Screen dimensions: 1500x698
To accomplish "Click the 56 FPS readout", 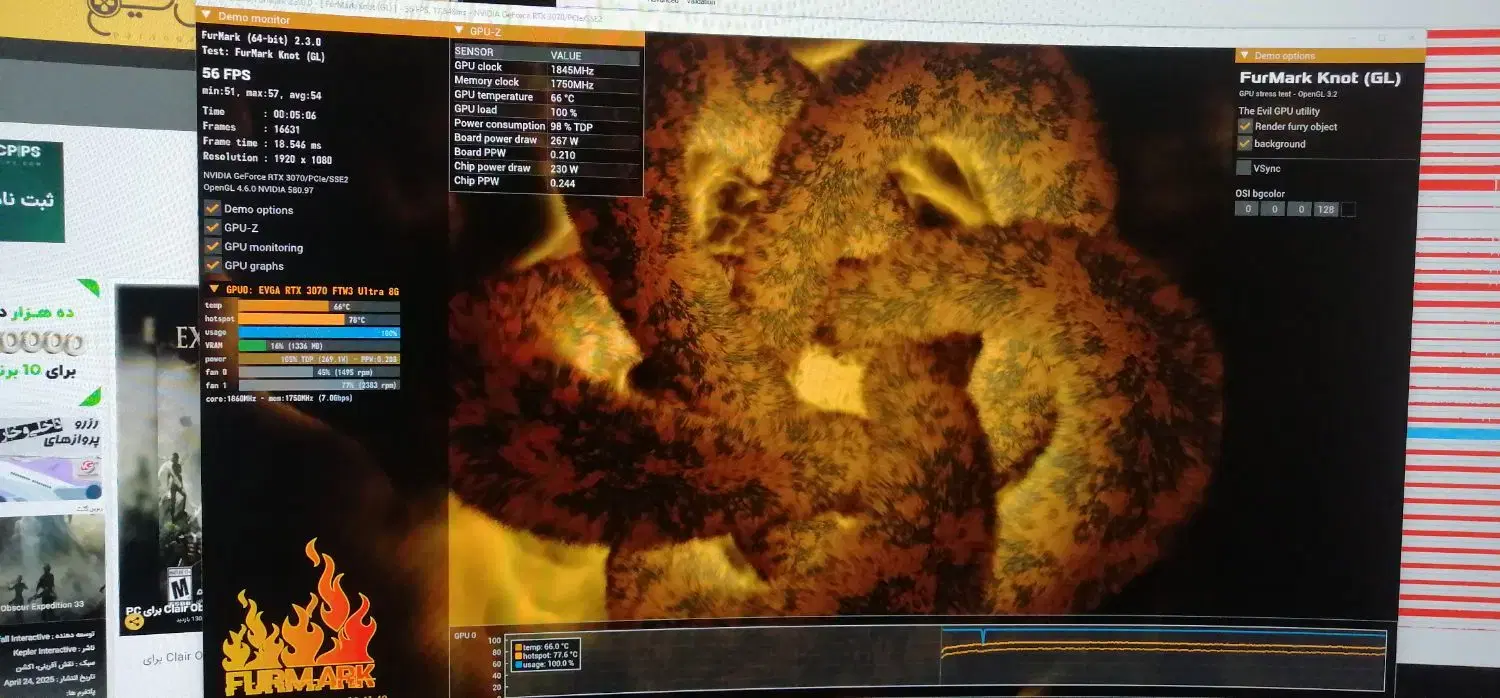I will (x=226, y=74).
